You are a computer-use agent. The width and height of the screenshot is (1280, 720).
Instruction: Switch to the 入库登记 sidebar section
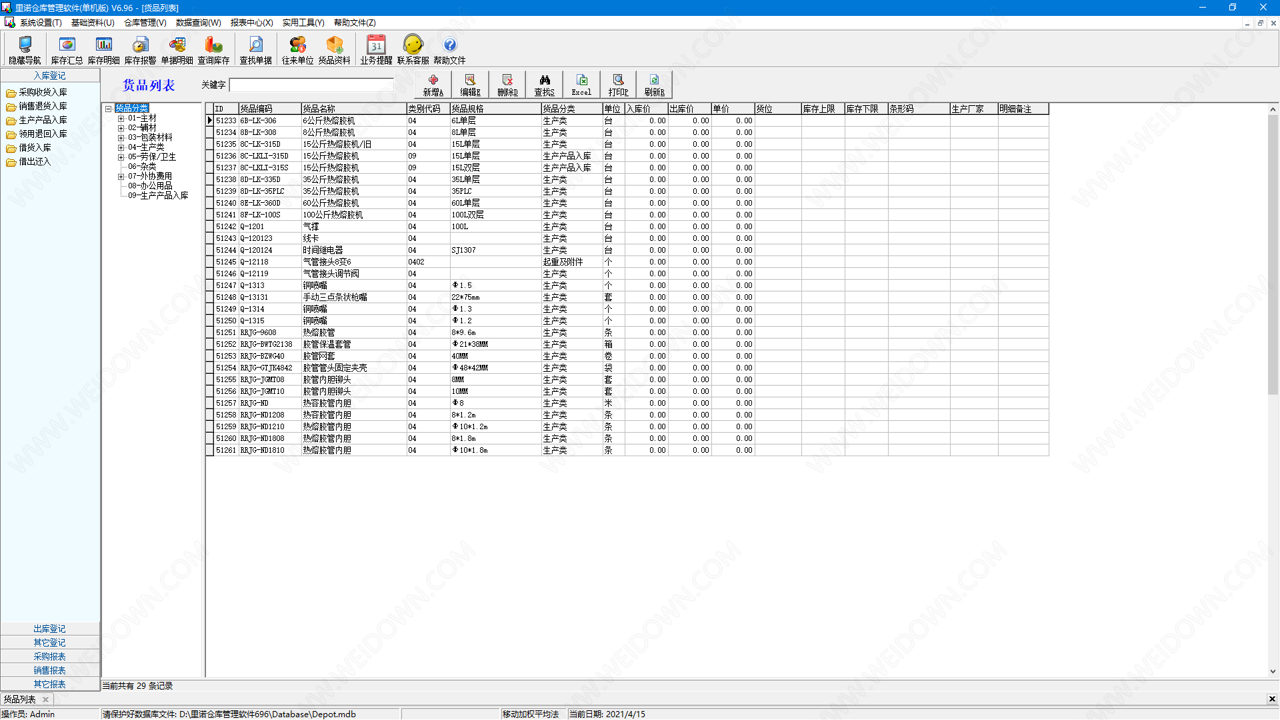[x=50, y=76]
